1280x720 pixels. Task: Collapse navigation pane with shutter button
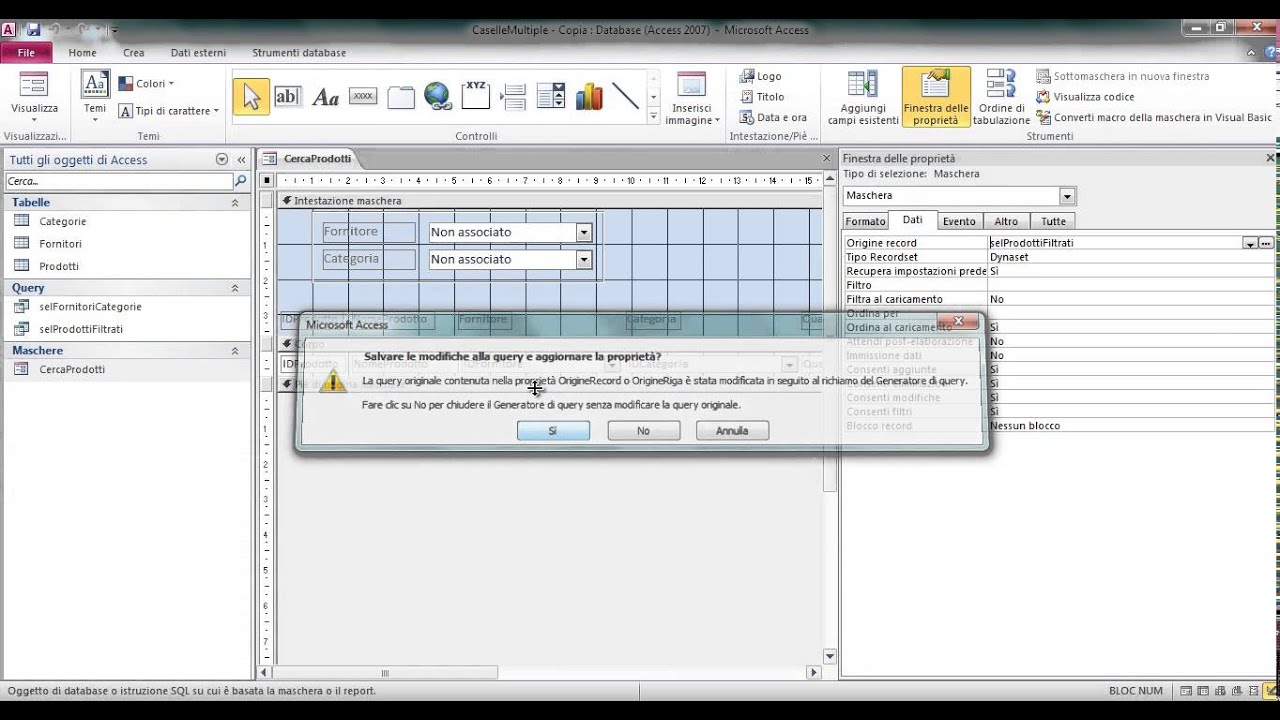coord(241,160)
